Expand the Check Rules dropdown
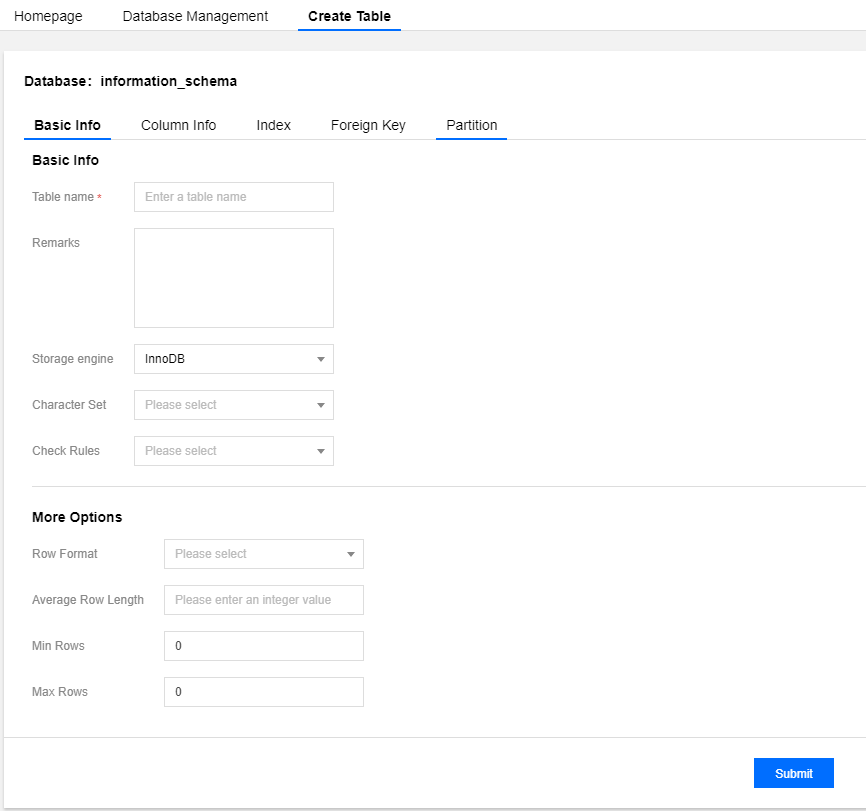The image size is (866, 811). tap(233, 451)
